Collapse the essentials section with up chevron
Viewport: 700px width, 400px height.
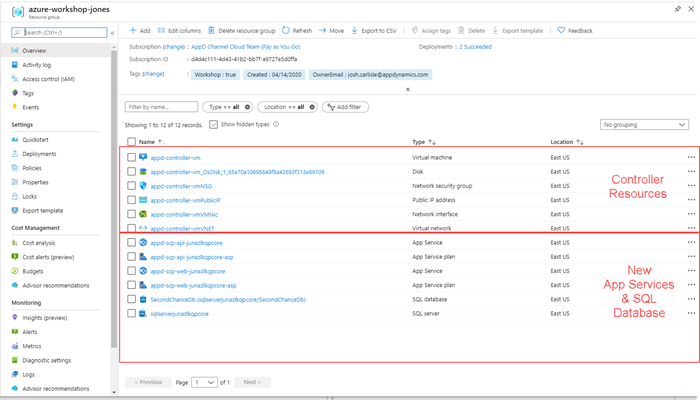408,89
